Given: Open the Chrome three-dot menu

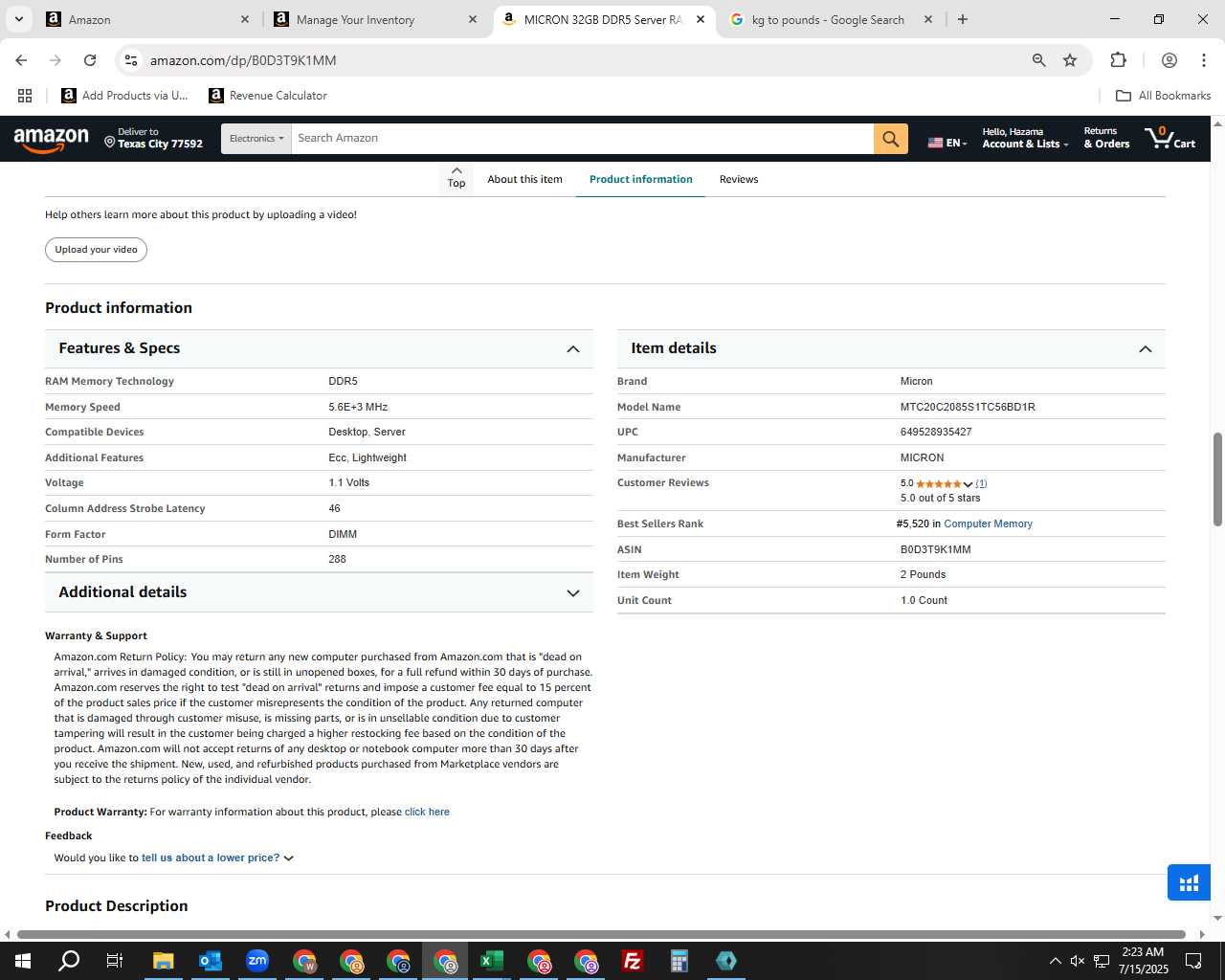Looking at the screenshot, I should [x=1203, y=60].
